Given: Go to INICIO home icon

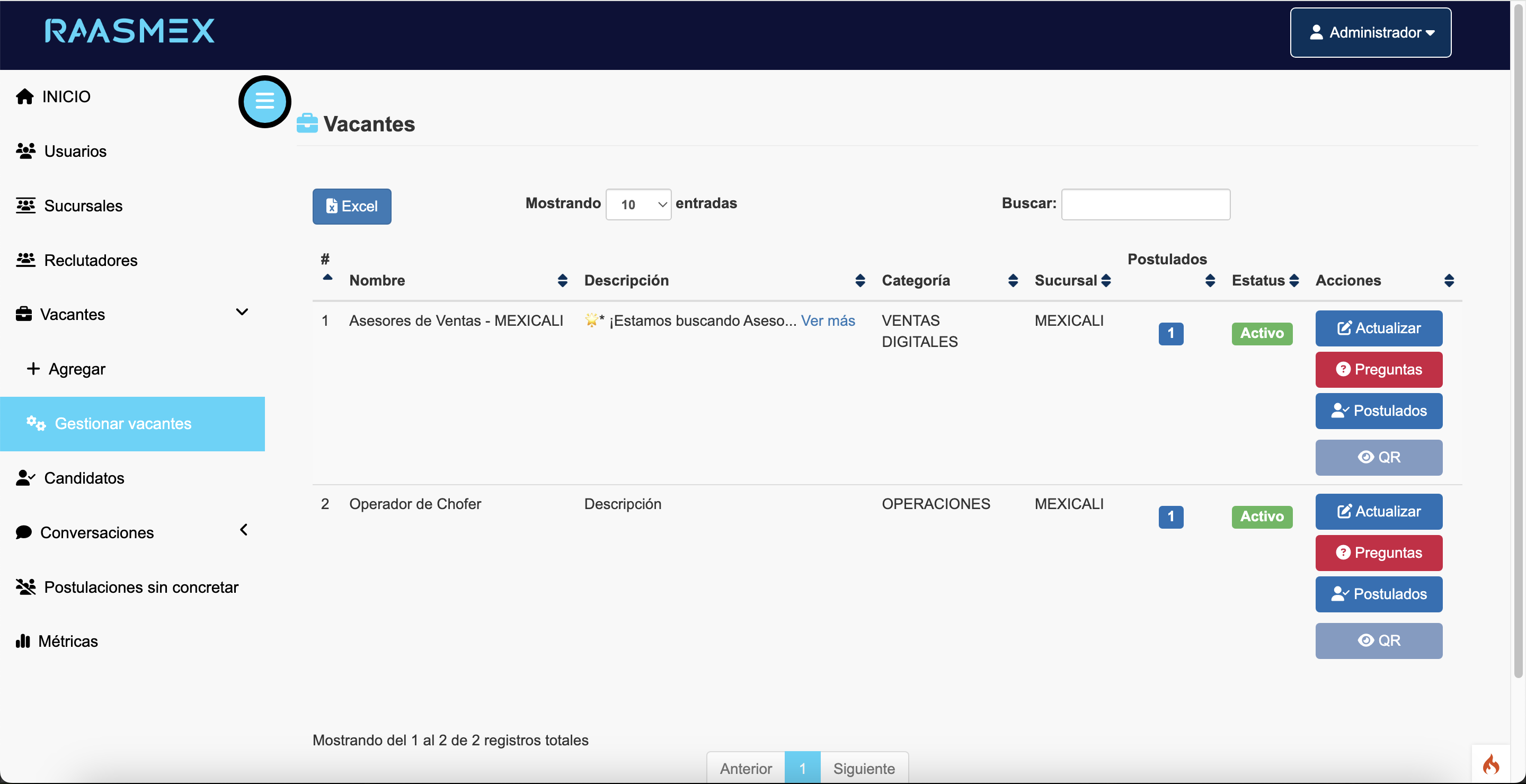Looking at the screenshot, I should (25, 96).
